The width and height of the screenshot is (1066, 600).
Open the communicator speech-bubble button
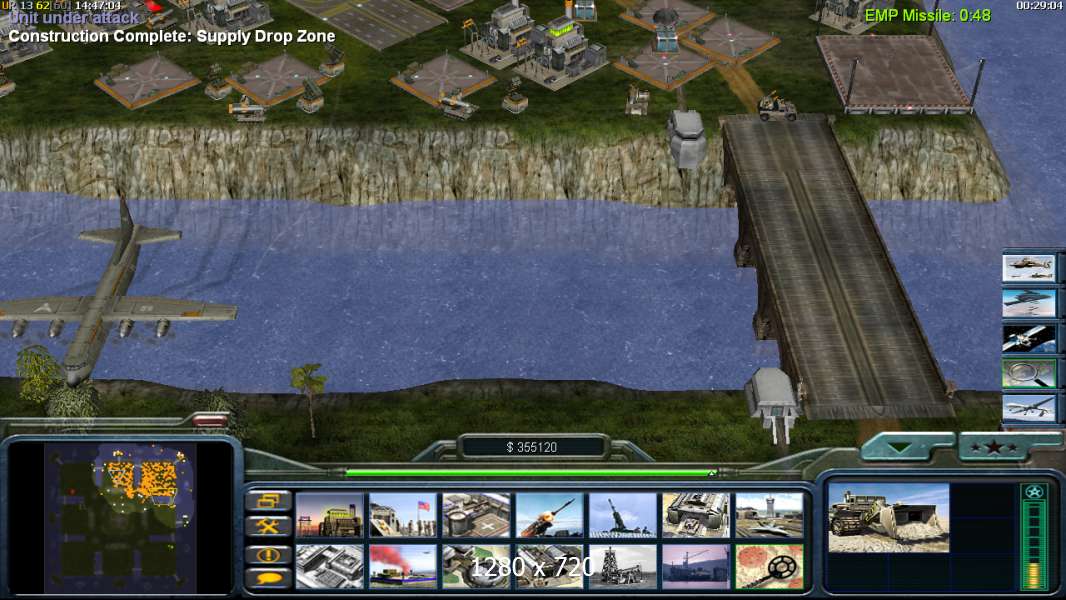(x=269, y=578)
